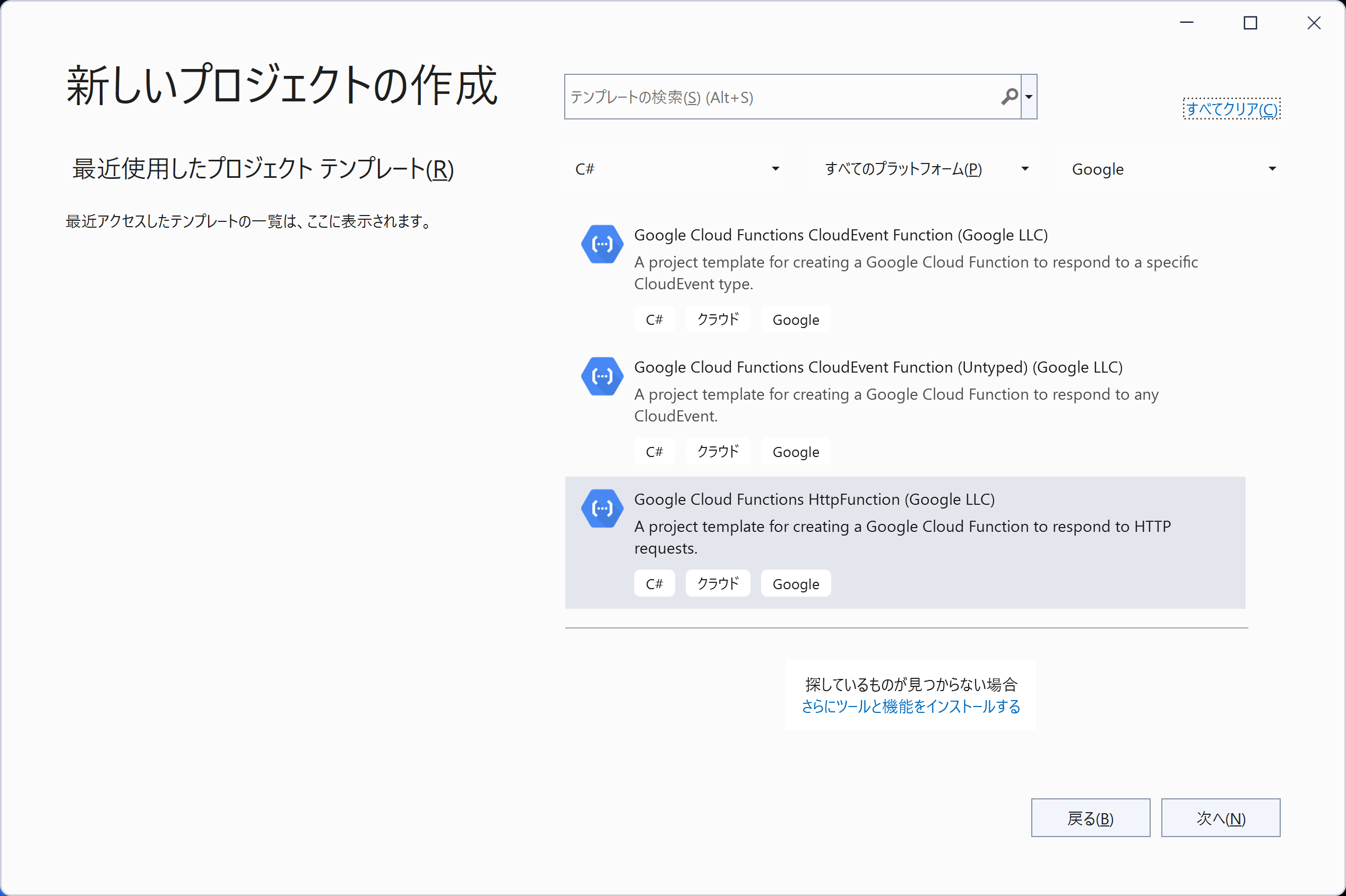Open さらにツールと機能をインストールする link
The width and height of the screenshot is (1346, 896).
(911, 707)
